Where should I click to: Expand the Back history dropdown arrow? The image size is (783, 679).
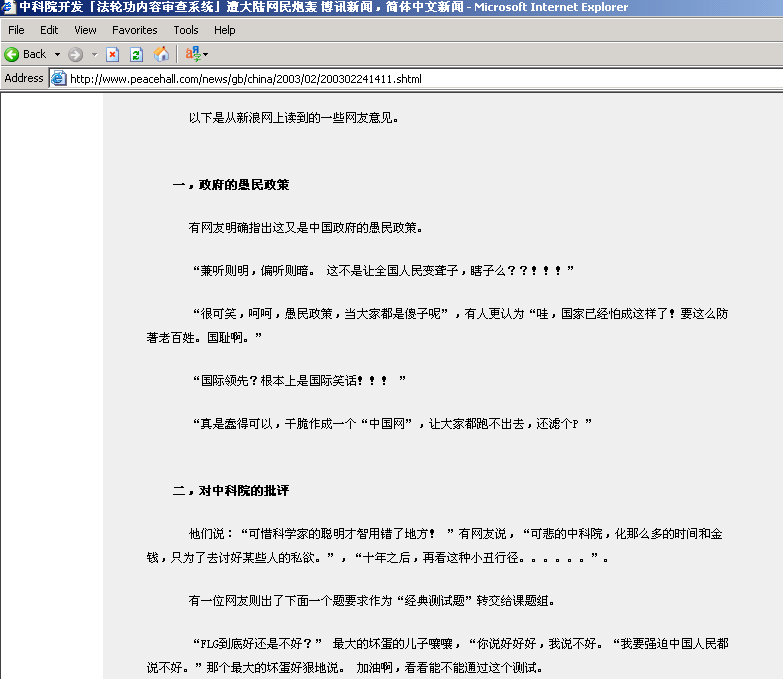(57, 54)
